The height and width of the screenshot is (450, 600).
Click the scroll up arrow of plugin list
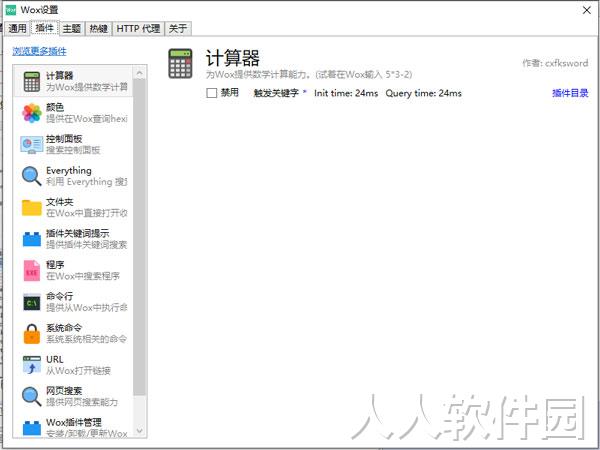click(x=139, y=73)
